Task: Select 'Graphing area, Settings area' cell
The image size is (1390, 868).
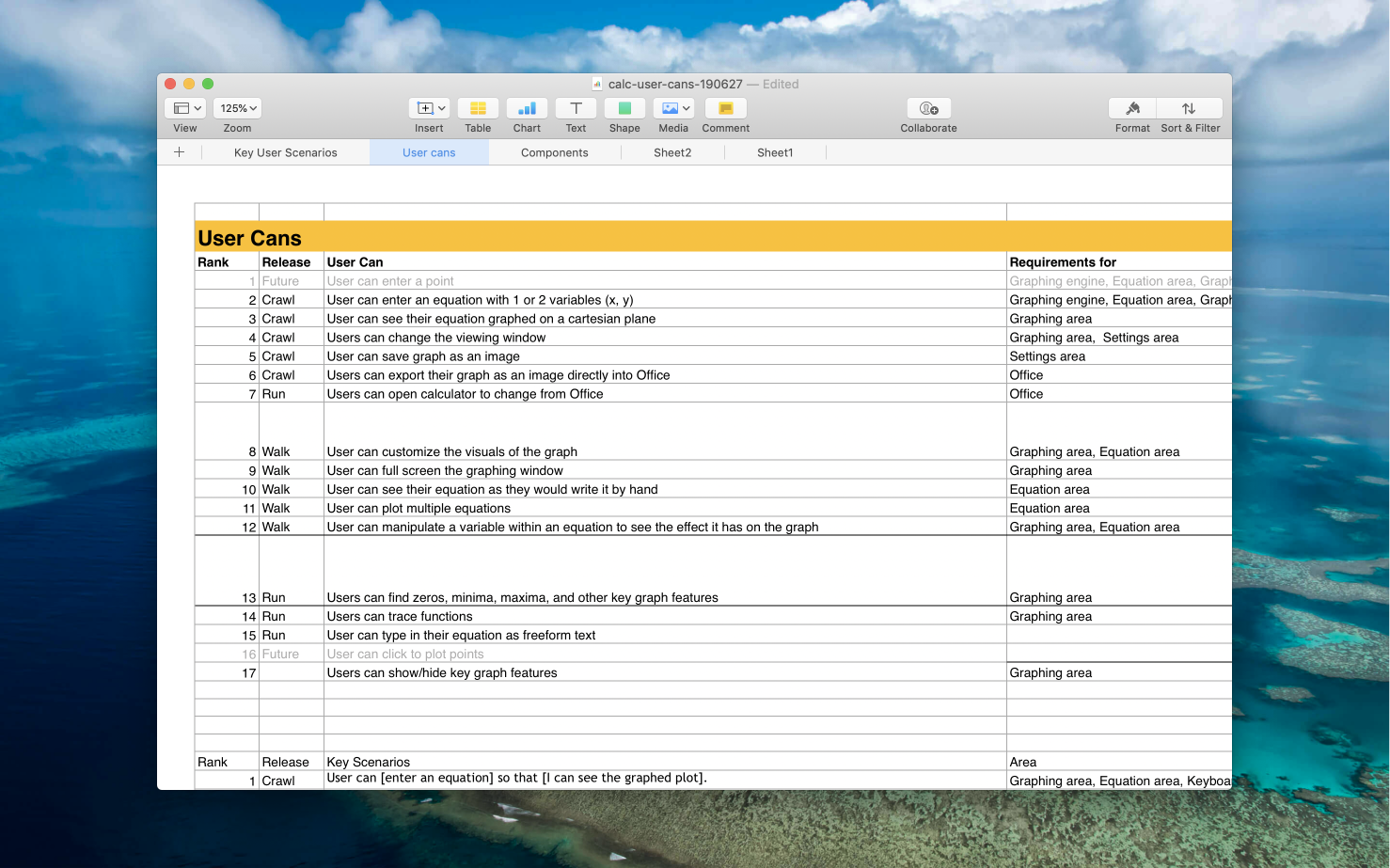Action: click(x=1119, y=337)
